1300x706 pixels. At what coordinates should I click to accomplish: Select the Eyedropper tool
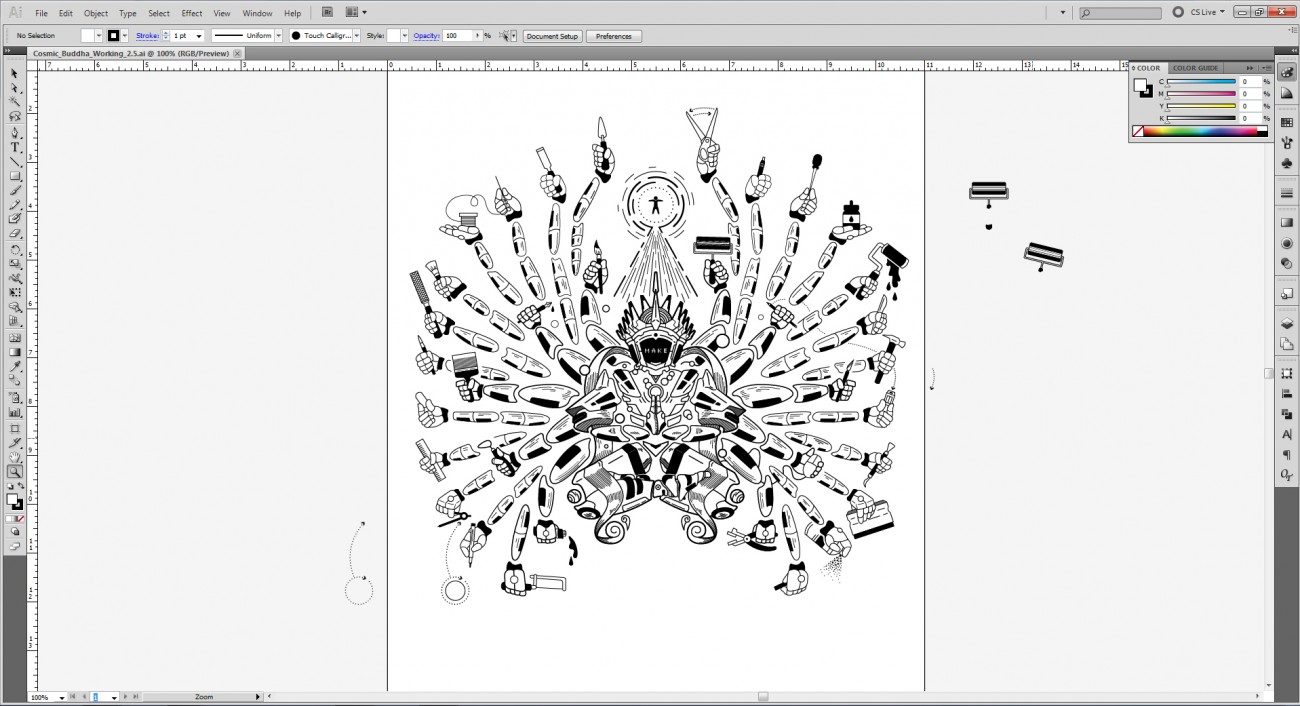15,367
